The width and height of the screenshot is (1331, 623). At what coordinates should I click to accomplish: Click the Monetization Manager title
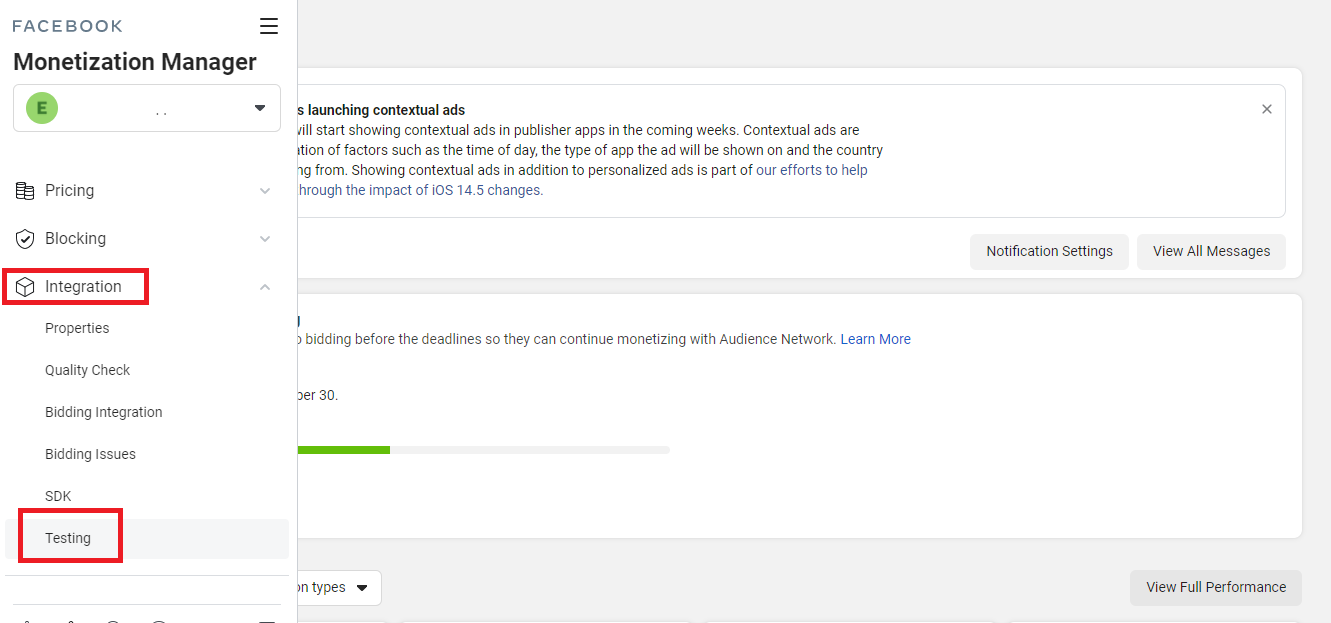(x=135, y=62)
